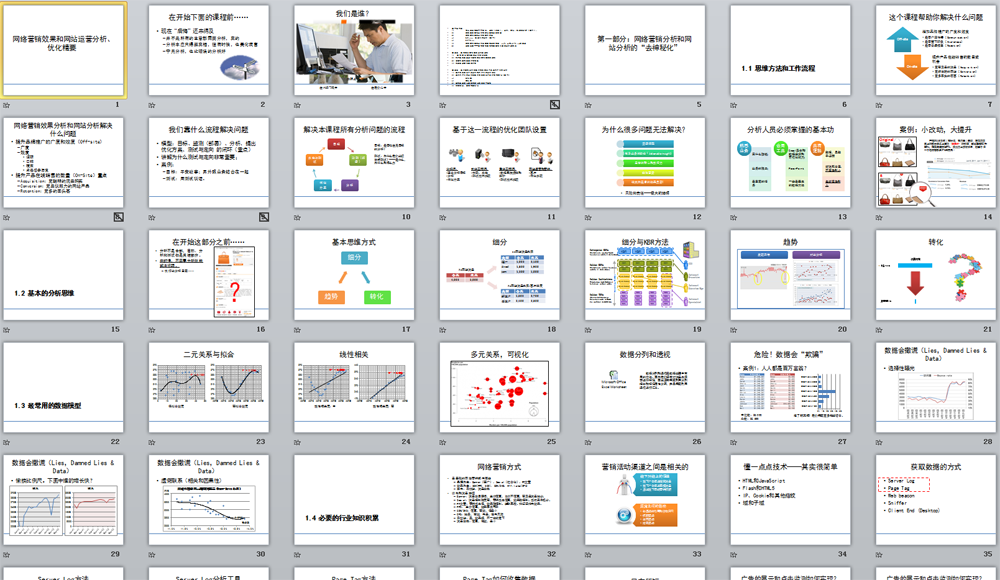Click the hidden-slide marker under slide 9
Screen dimensions: 1000x580
263,216
